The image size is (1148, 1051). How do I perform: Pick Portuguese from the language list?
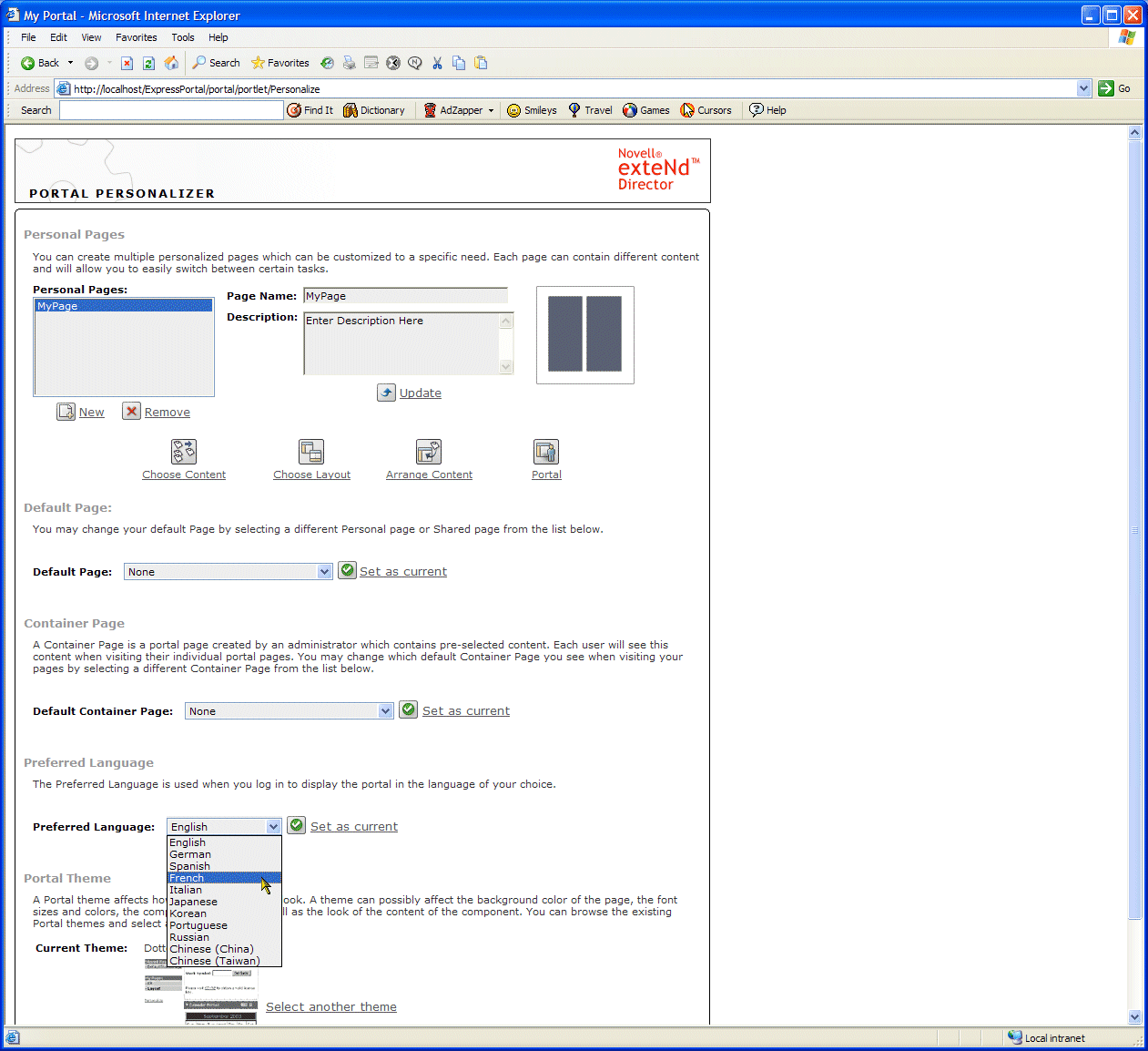pos(224,925)
